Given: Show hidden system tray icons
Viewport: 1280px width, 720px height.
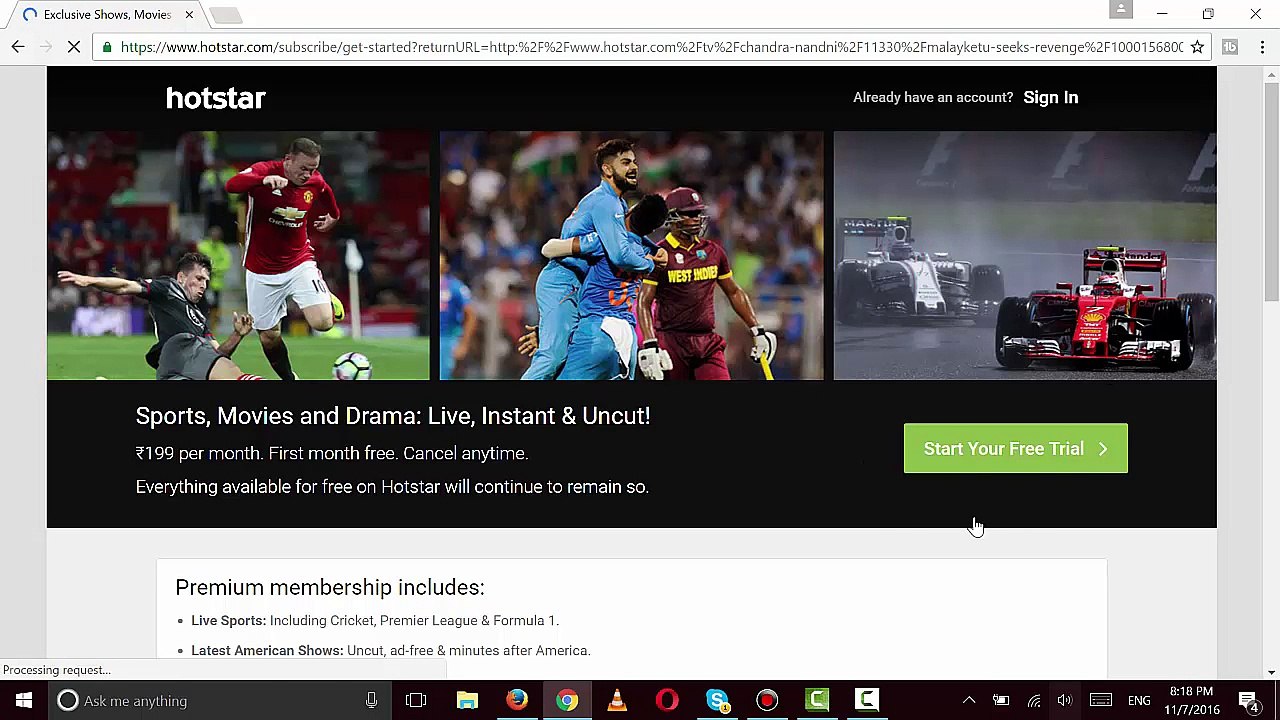Looking at the screenshot, I should click(x=968, y=701).
